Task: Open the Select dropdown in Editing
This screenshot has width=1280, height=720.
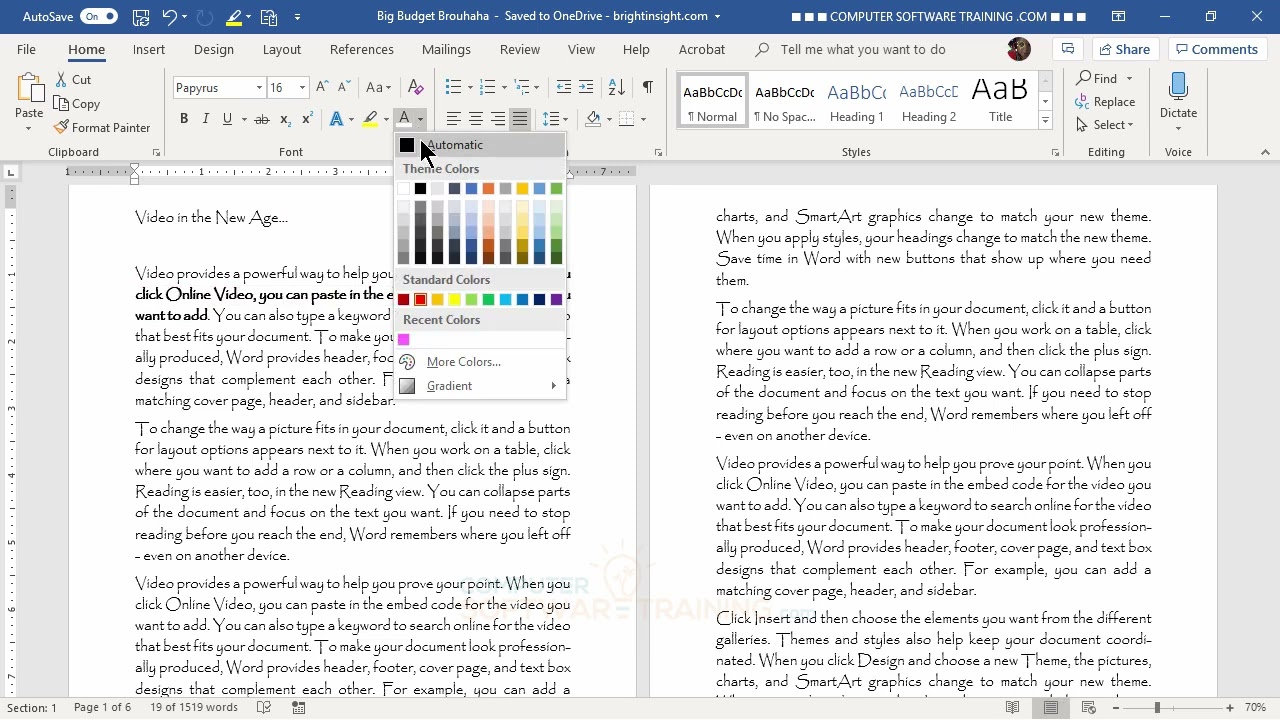Action: click(x=1105, y=125)
